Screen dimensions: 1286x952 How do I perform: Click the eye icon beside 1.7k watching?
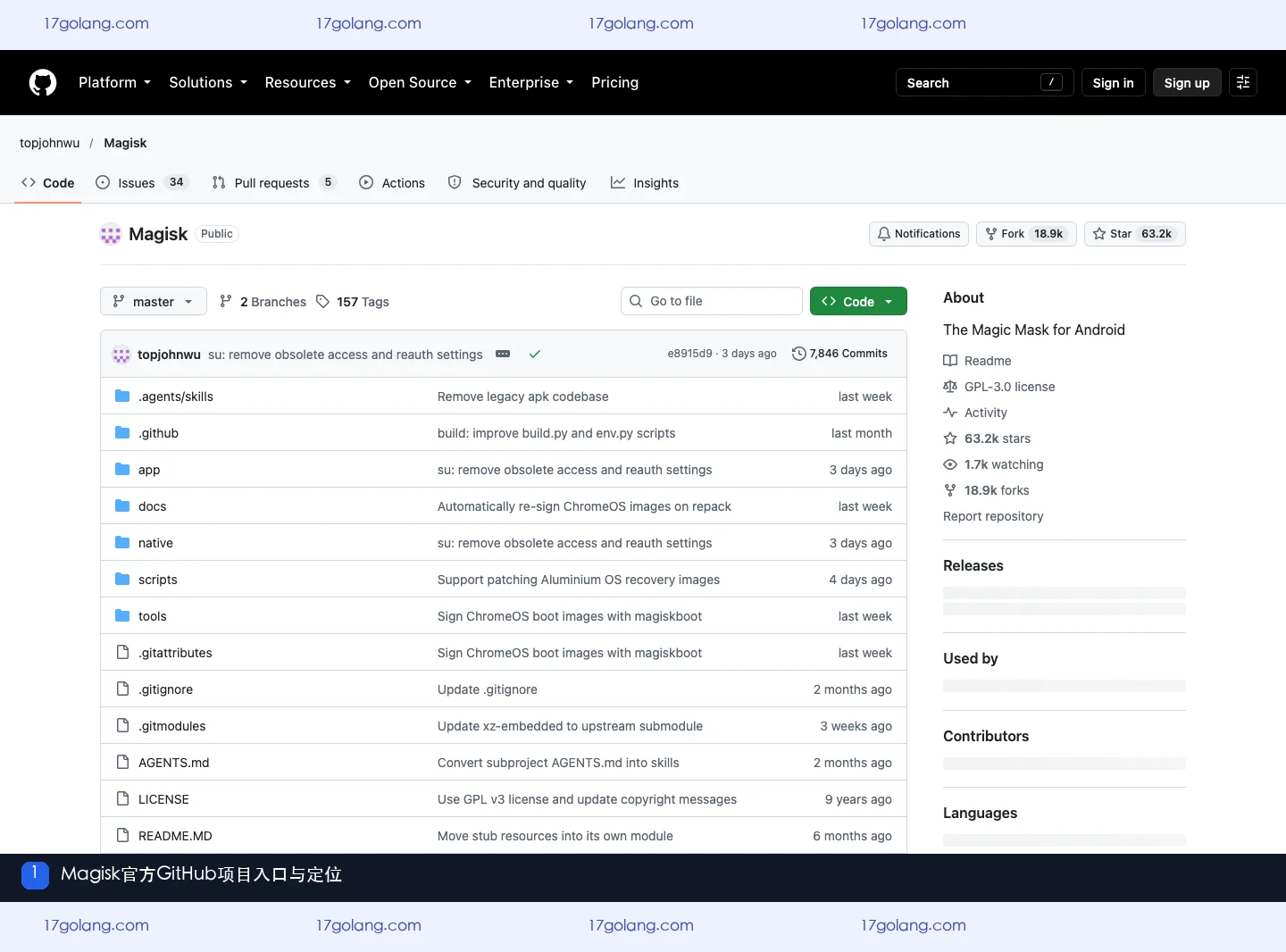point(950,464)
